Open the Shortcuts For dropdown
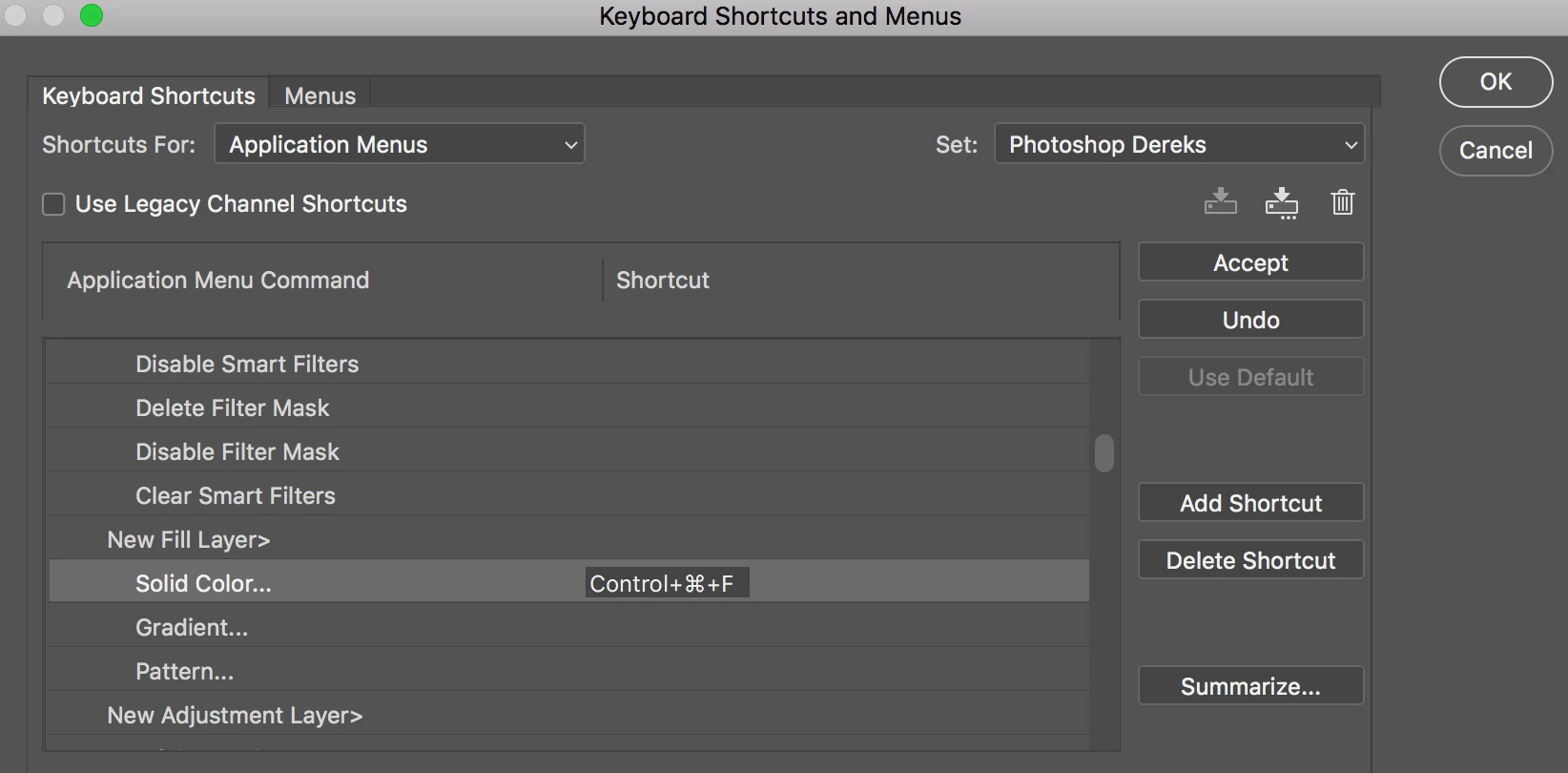Screen dimensions: 1568x773 coord(400,145)
